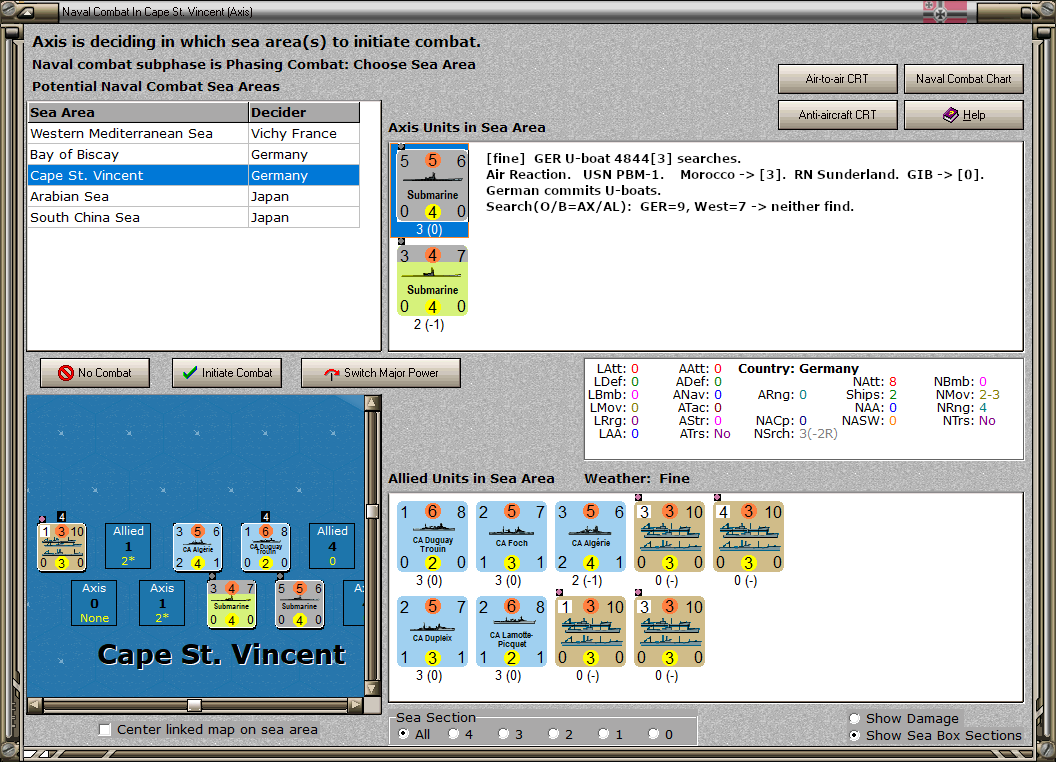This screenshot has height=762, width=1056.
Task: Select Sea Section radio button 2
Action: (553, 734)
